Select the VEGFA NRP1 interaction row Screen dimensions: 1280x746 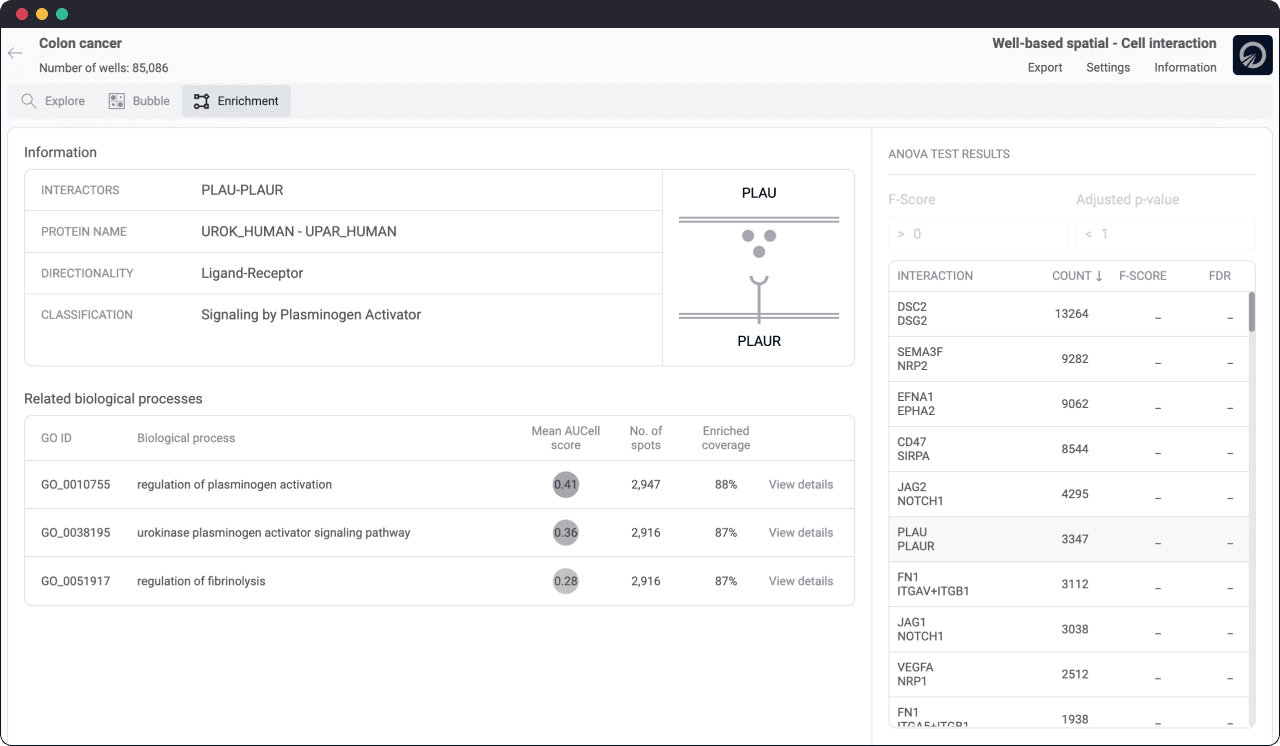[x=1067, y=674]
